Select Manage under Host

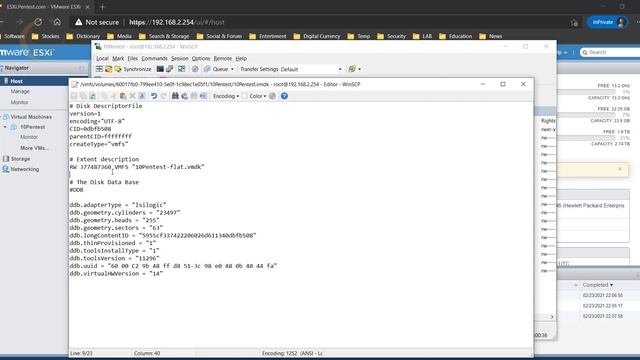(20, 91)
